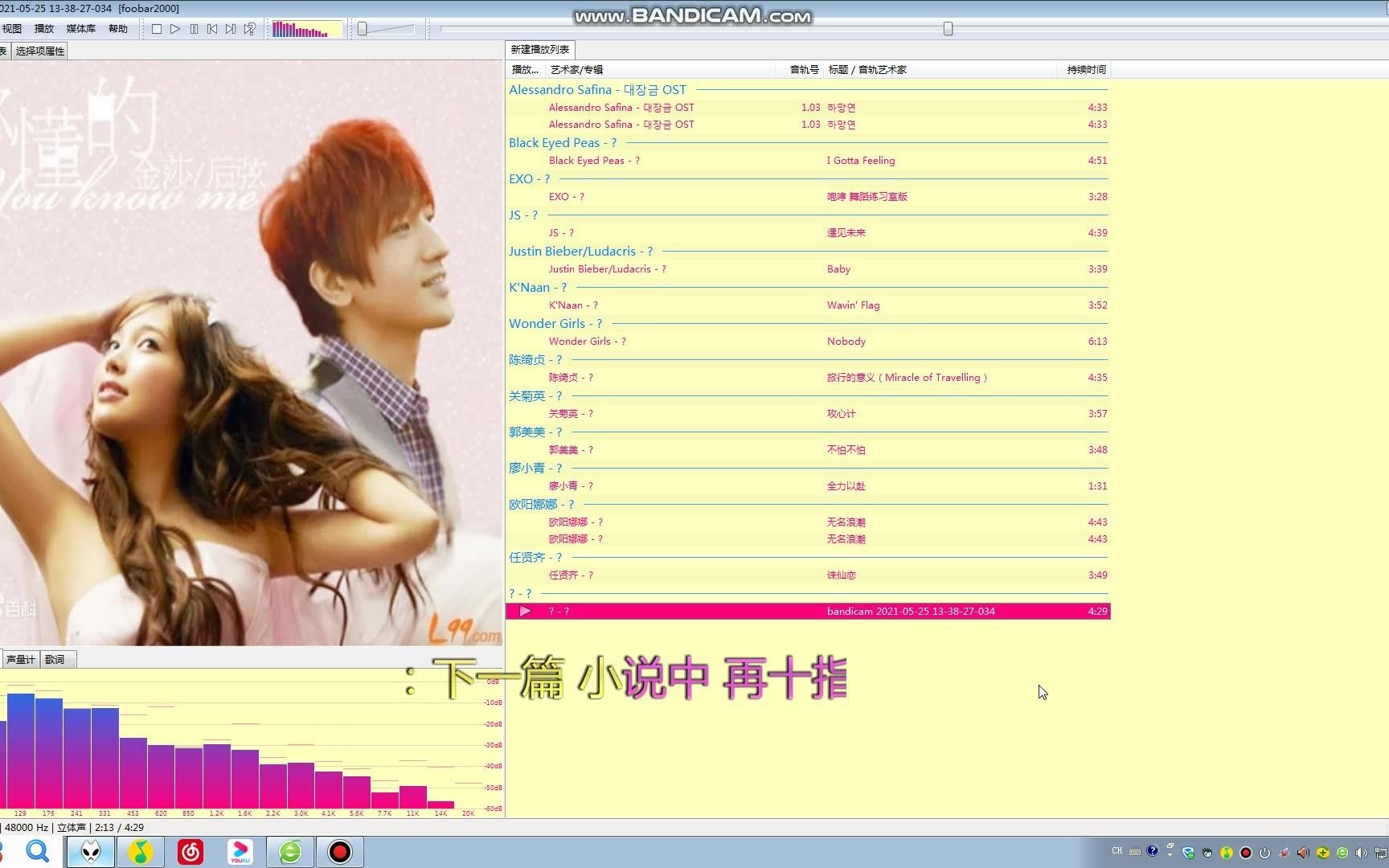Select the track 不怕不怕
Viewport: 1389px width, 868px height.
808,450
